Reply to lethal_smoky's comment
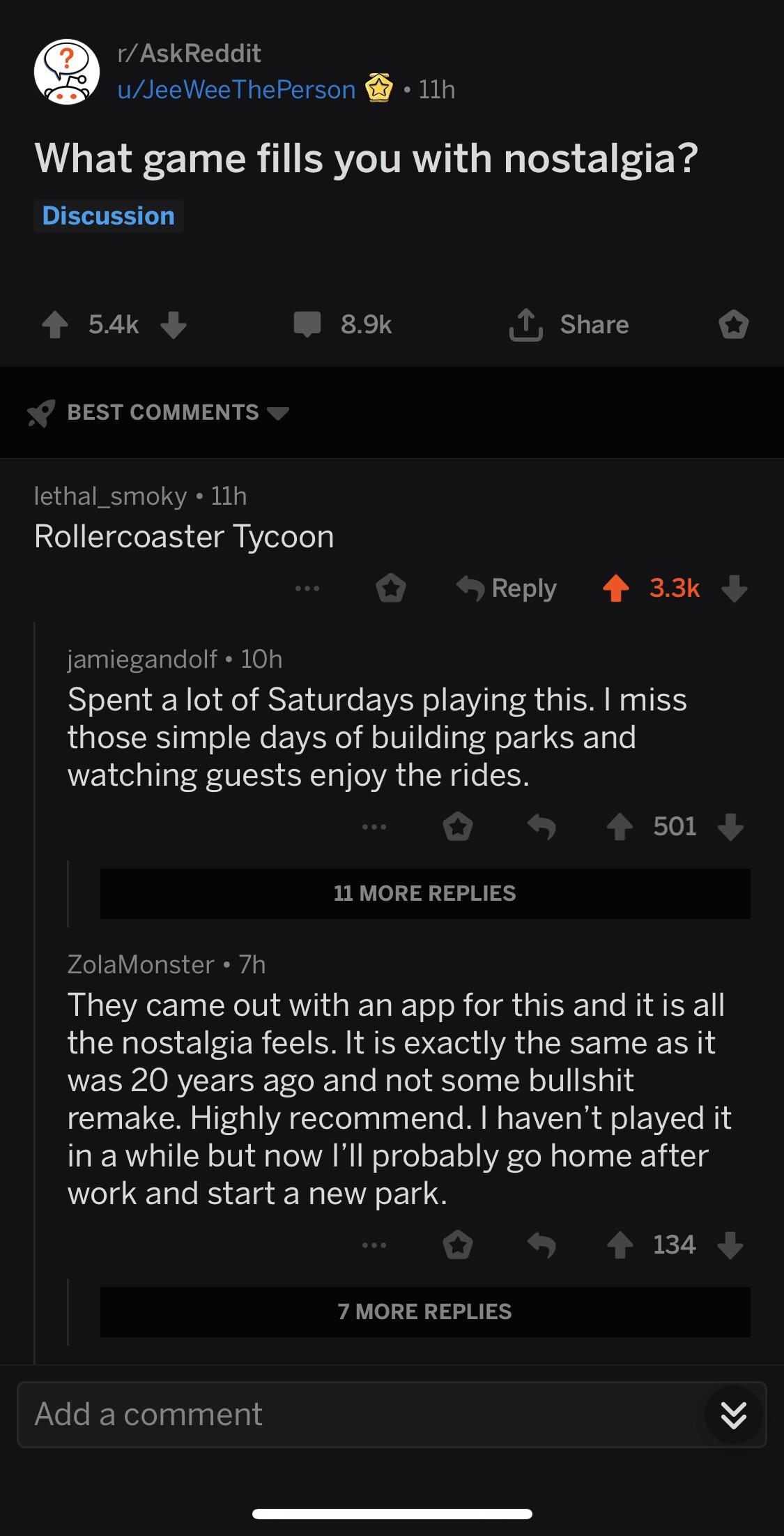The image size is (784, 1536). point(507,588)
